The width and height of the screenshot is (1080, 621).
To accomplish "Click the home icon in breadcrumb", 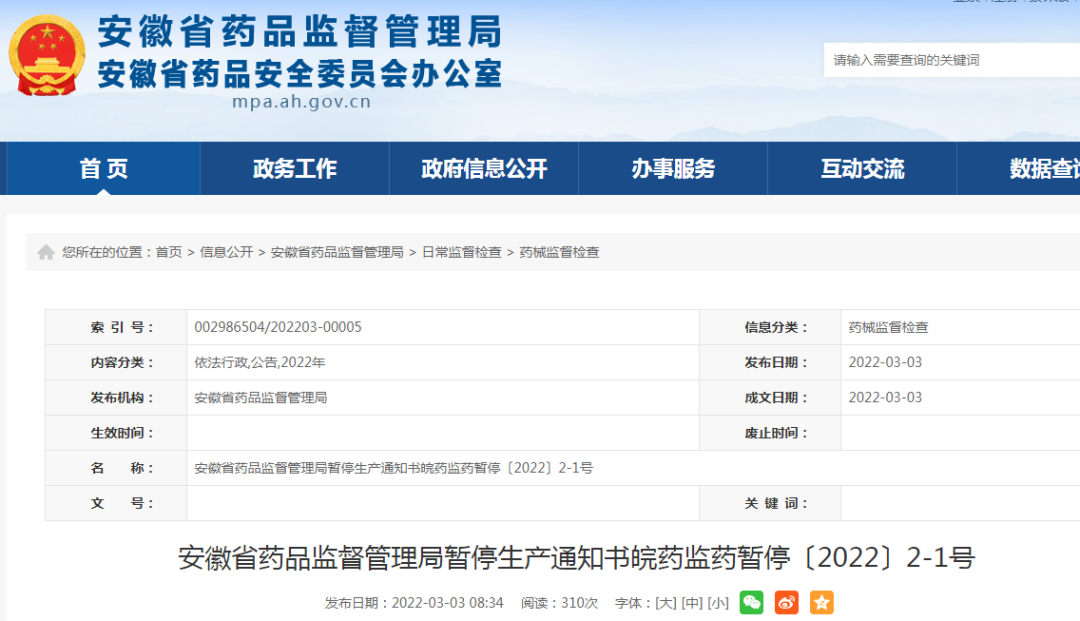I will pyautogui.click(x=46, y=253).
